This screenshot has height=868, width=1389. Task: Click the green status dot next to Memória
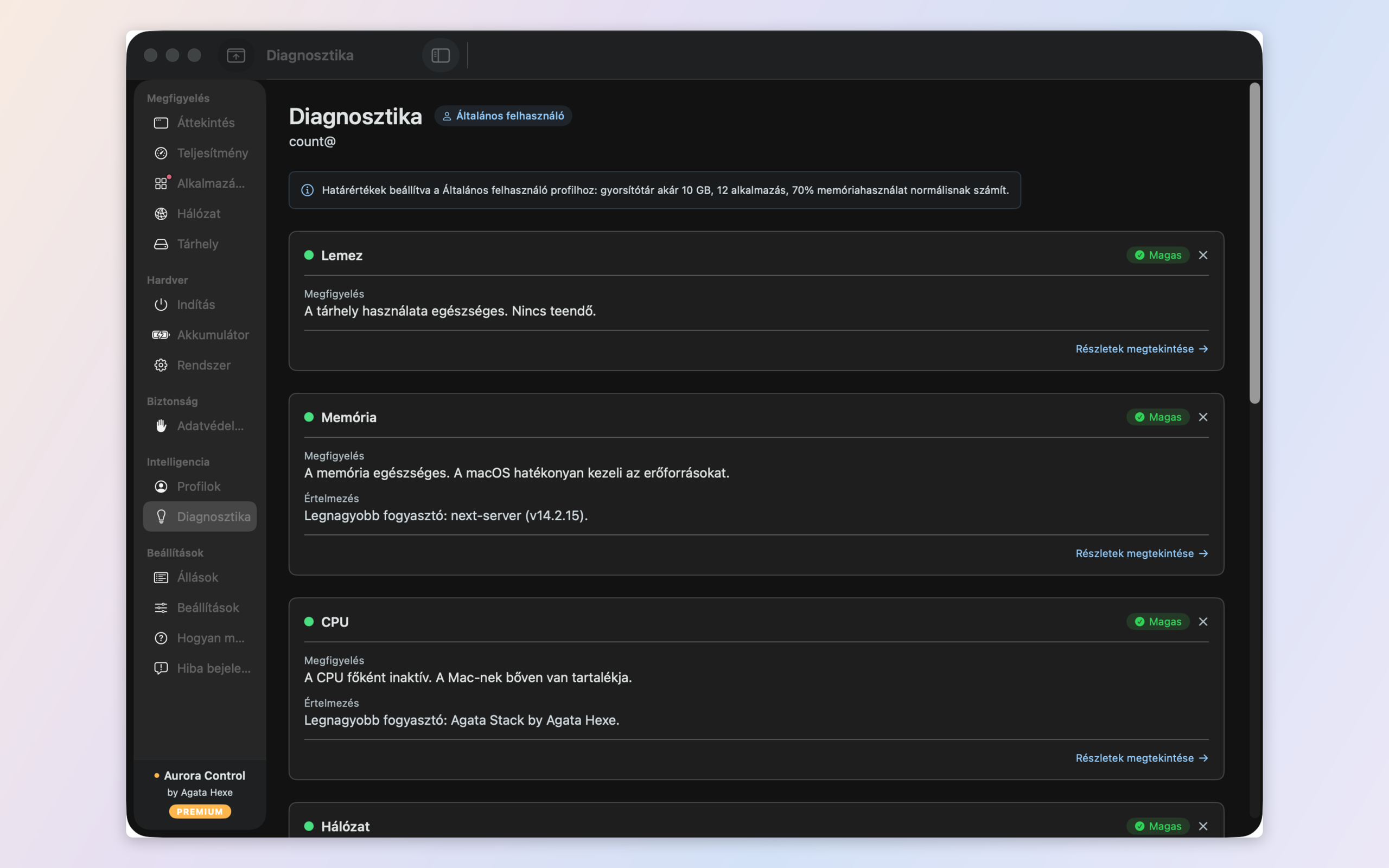click(309, 417)
